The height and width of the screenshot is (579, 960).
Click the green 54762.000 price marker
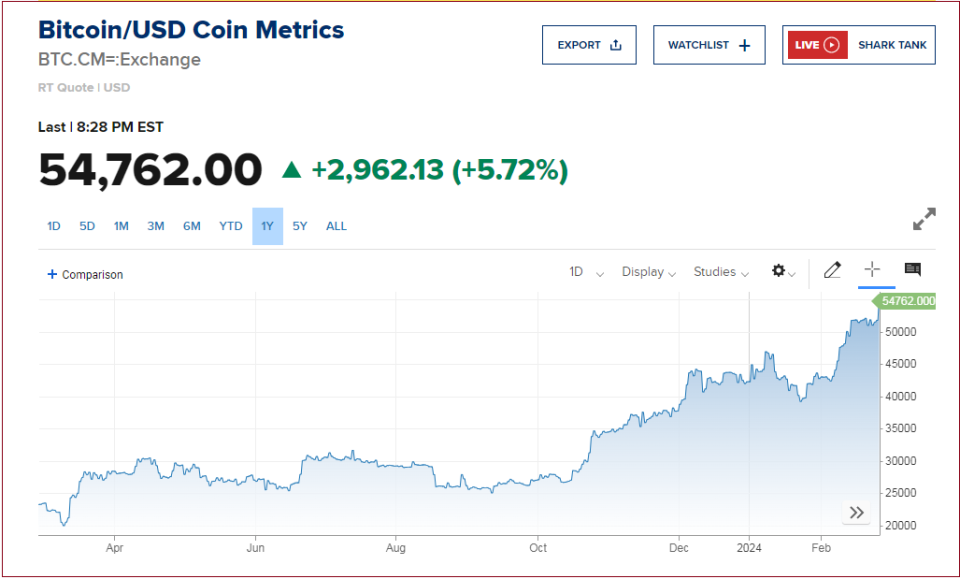pyautogui.click(x=906, y=300)
